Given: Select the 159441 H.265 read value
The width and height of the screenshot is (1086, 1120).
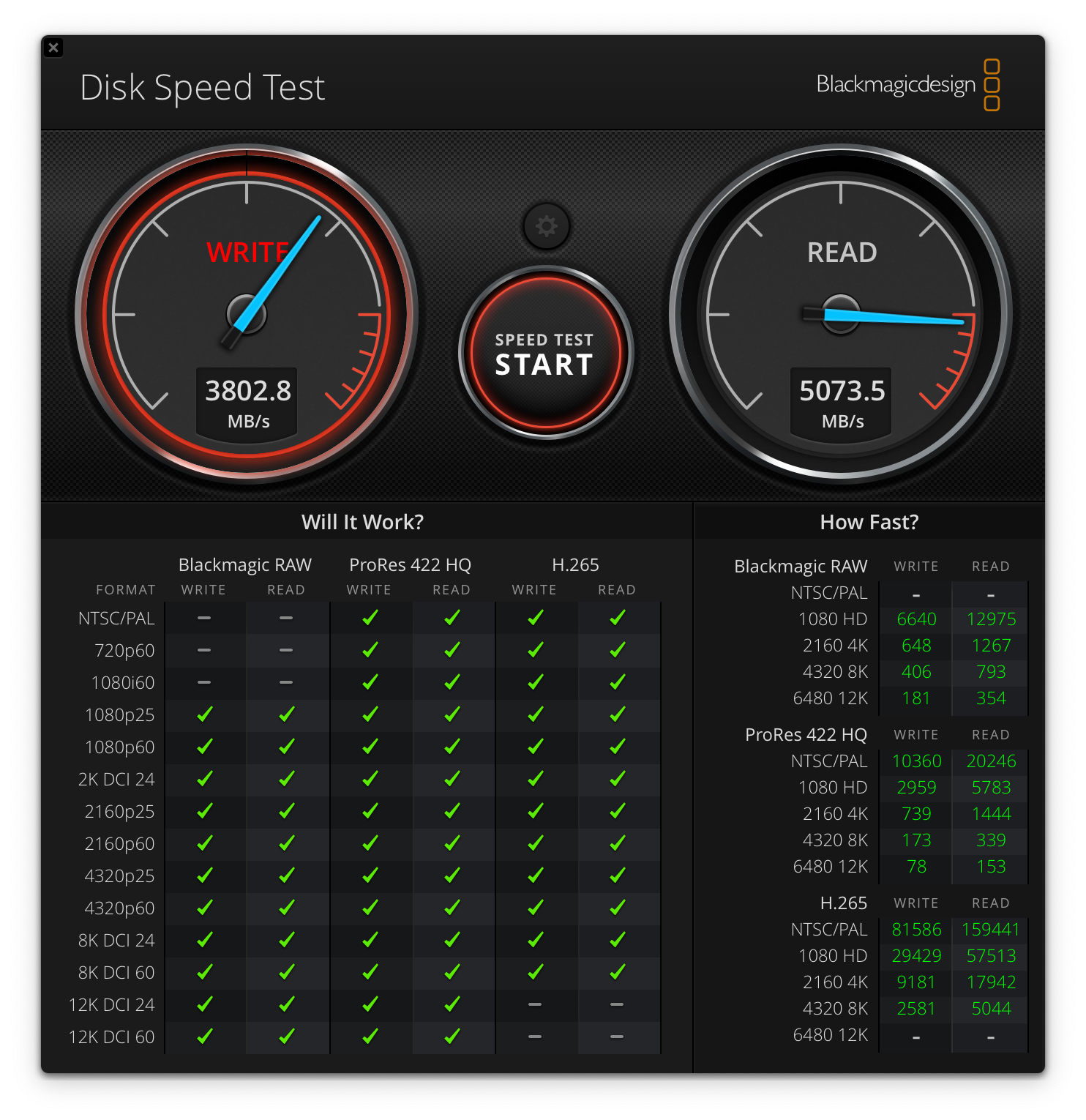Looking at the screenshot, I should (991, 930).
